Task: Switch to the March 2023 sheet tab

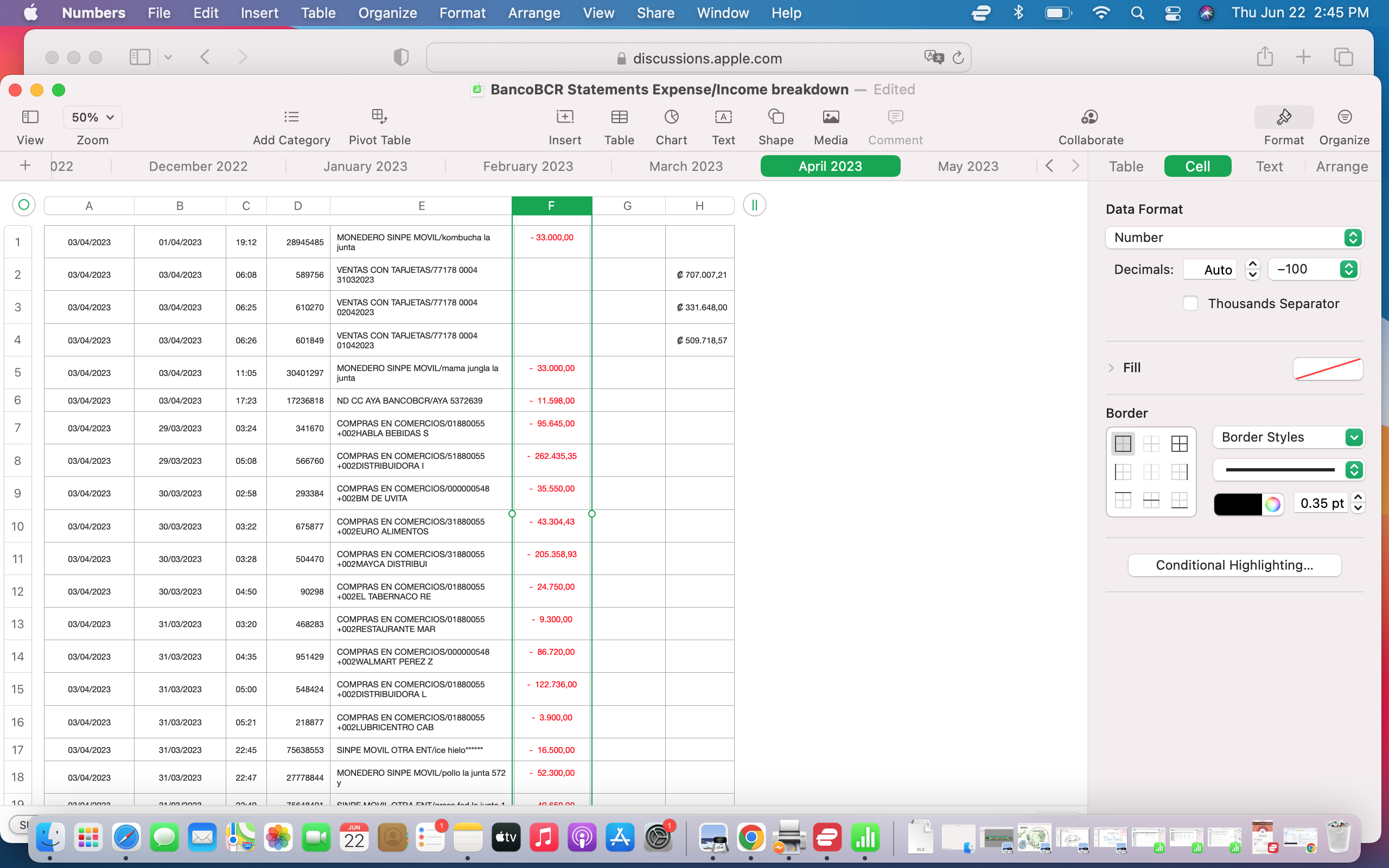Action: pos(685,167)
